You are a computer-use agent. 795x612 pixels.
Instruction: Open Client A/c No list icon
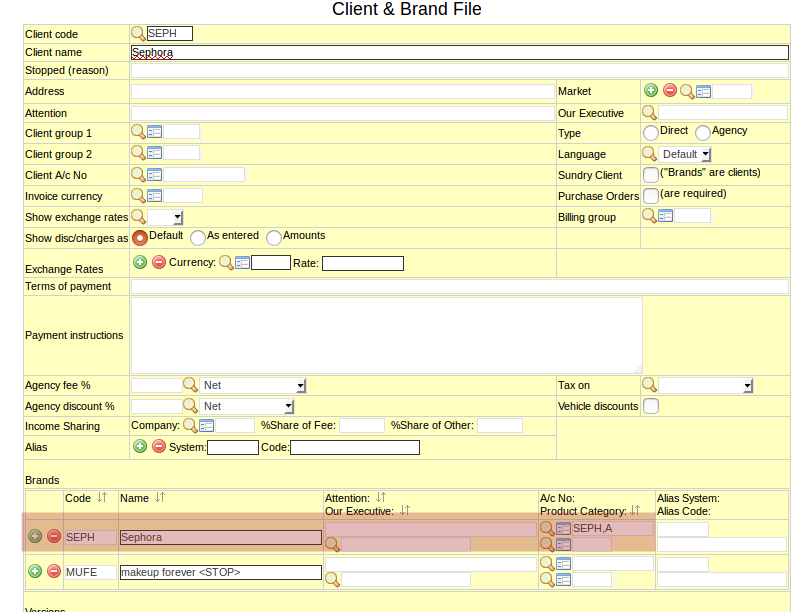coord(155,175)
